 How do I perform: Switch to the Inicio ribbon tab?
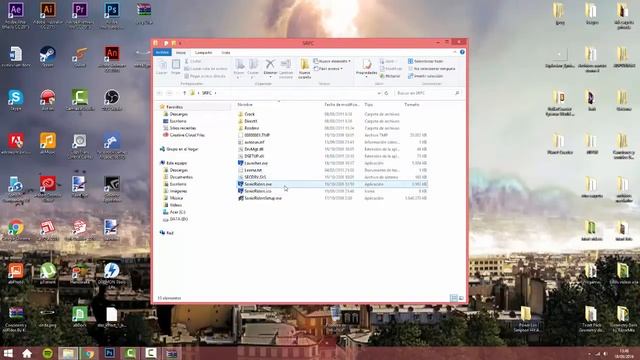click(181, 53)
